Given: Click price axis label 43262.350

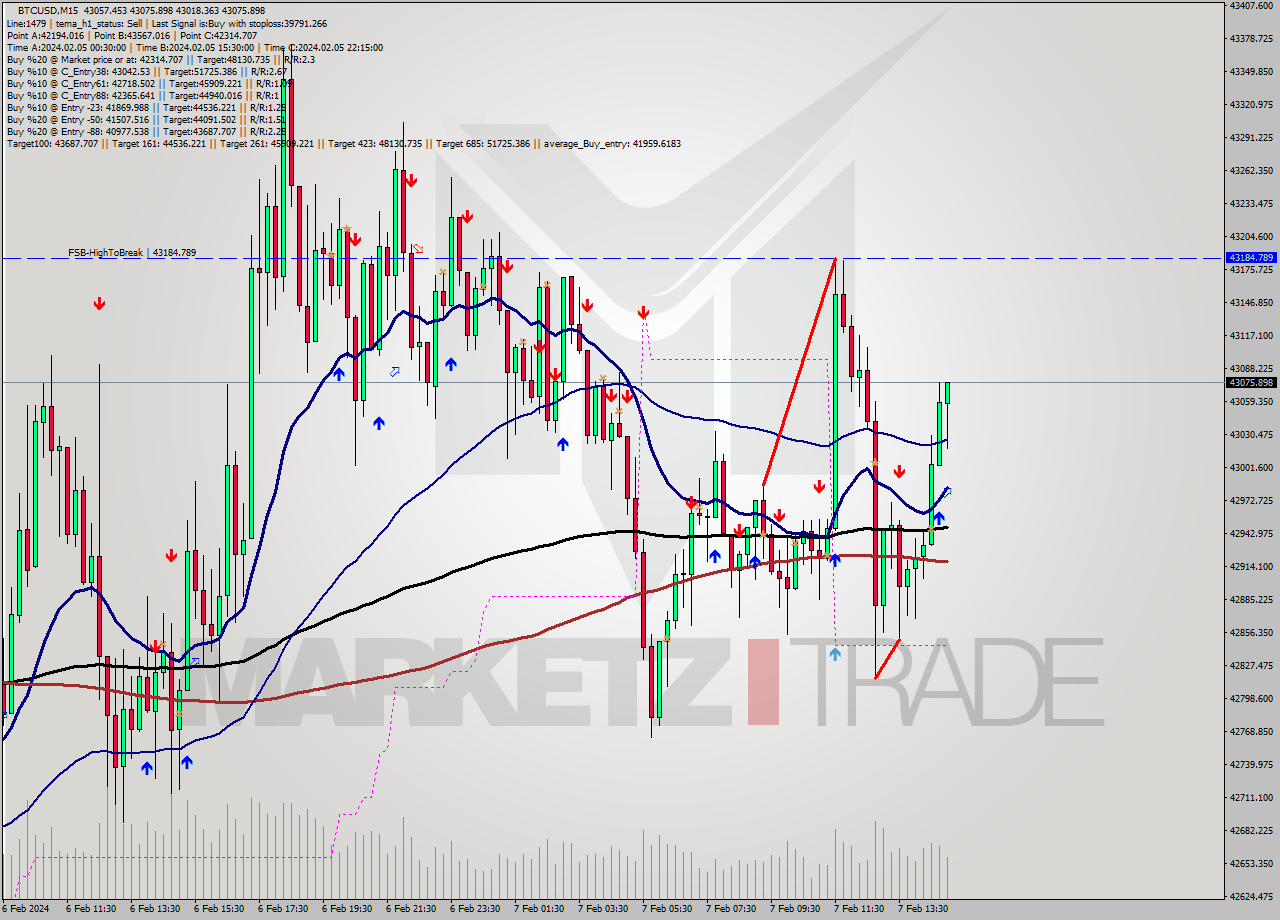Looking at the screenshot, I should 1251,170.
